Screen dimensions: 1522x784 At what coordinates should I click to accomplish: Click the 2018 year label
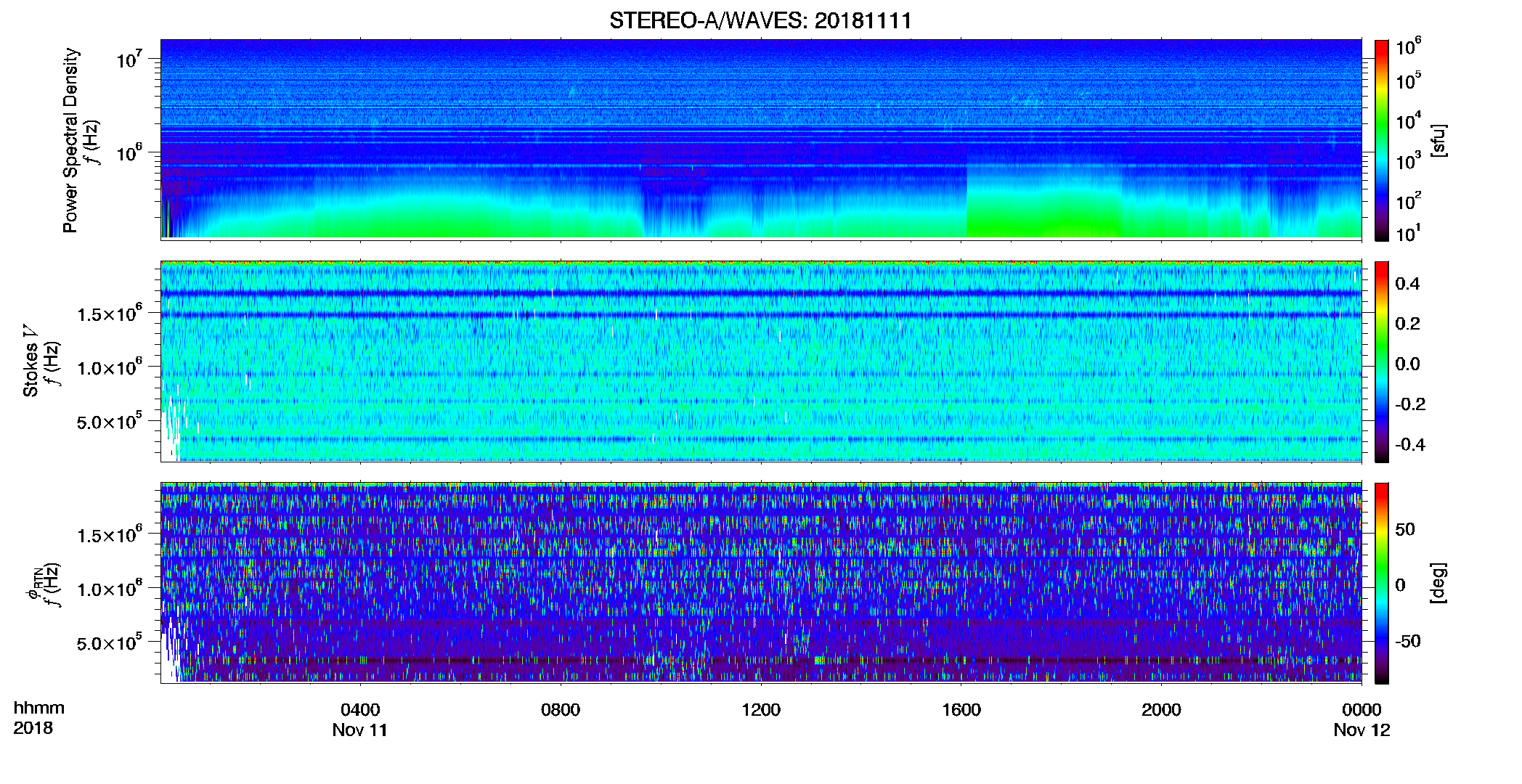[33, 728]
